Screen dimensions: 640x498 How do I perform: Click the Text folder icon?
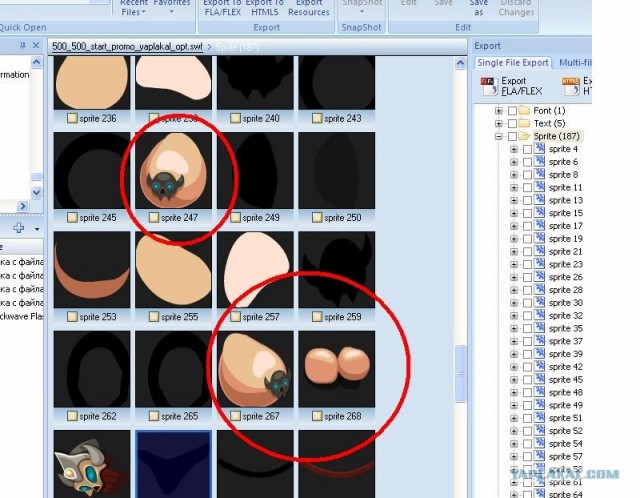click(x=524, y=123)
